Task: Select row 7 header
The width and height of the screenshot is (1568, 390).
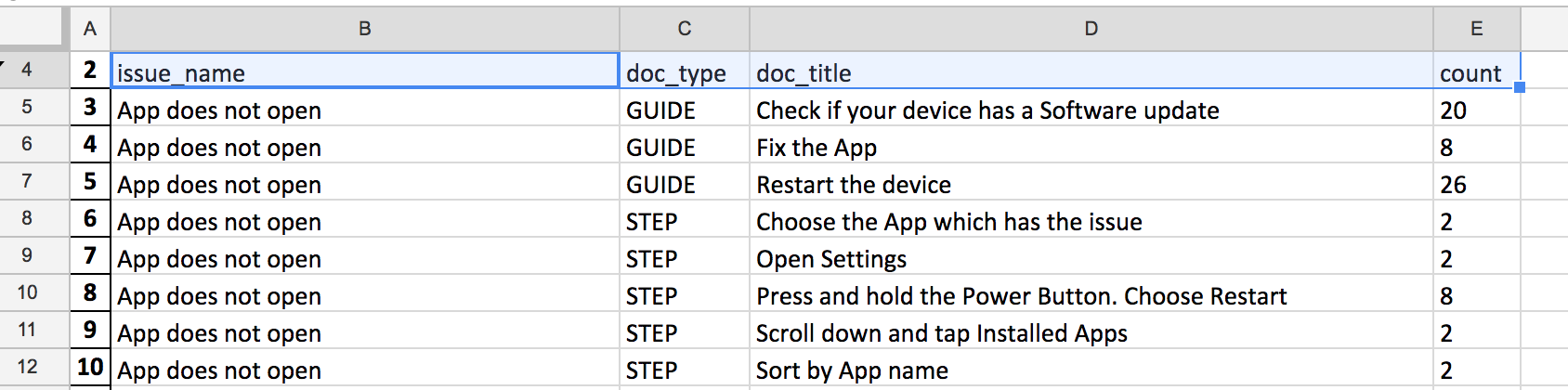Action: click(x=27, y=181)
